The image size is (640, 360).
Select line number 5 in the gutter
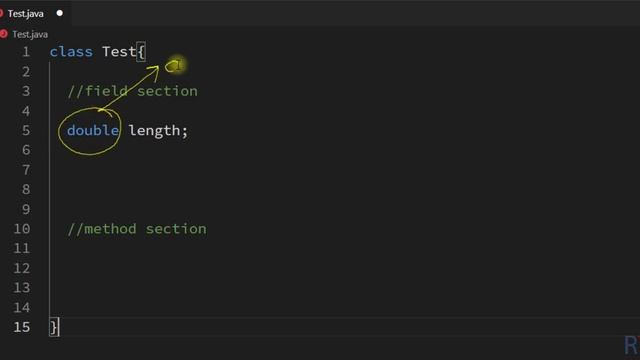tap(26, 131)
